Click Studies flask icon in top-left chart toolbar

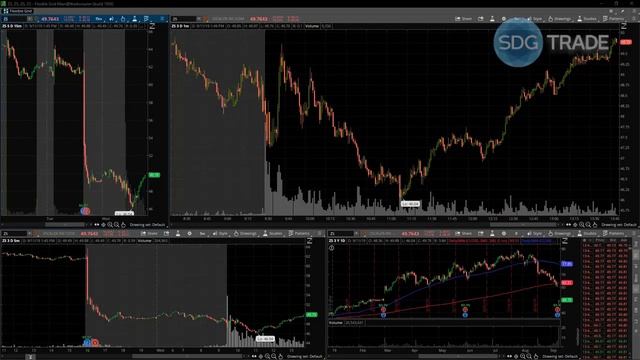(x=135, y=19)
